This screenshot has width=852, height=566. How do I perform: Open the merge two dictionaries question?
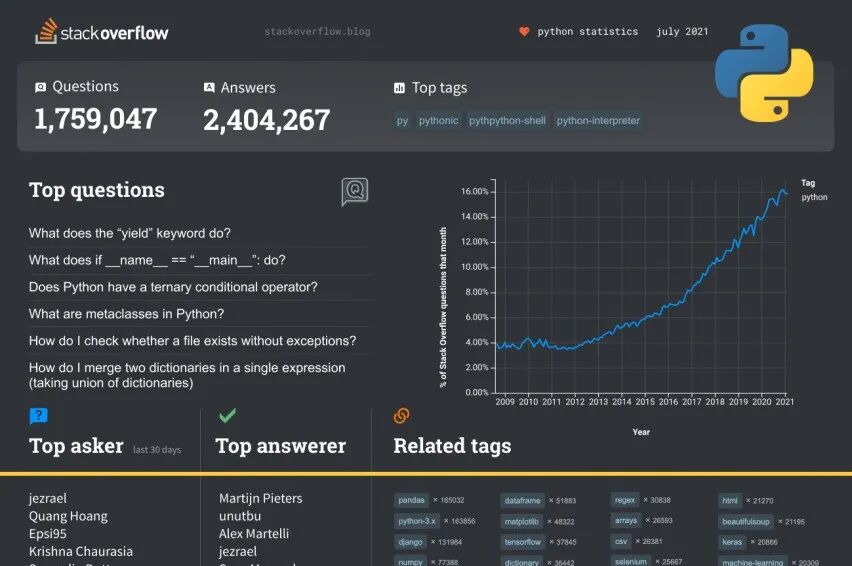tap(187, 375)
